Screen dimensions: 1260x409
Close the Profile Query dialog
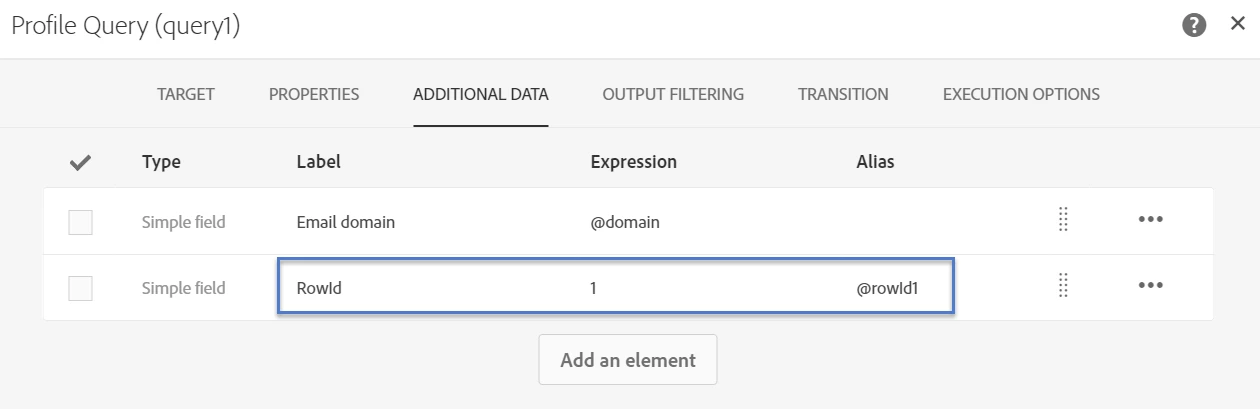(1238, 24)
